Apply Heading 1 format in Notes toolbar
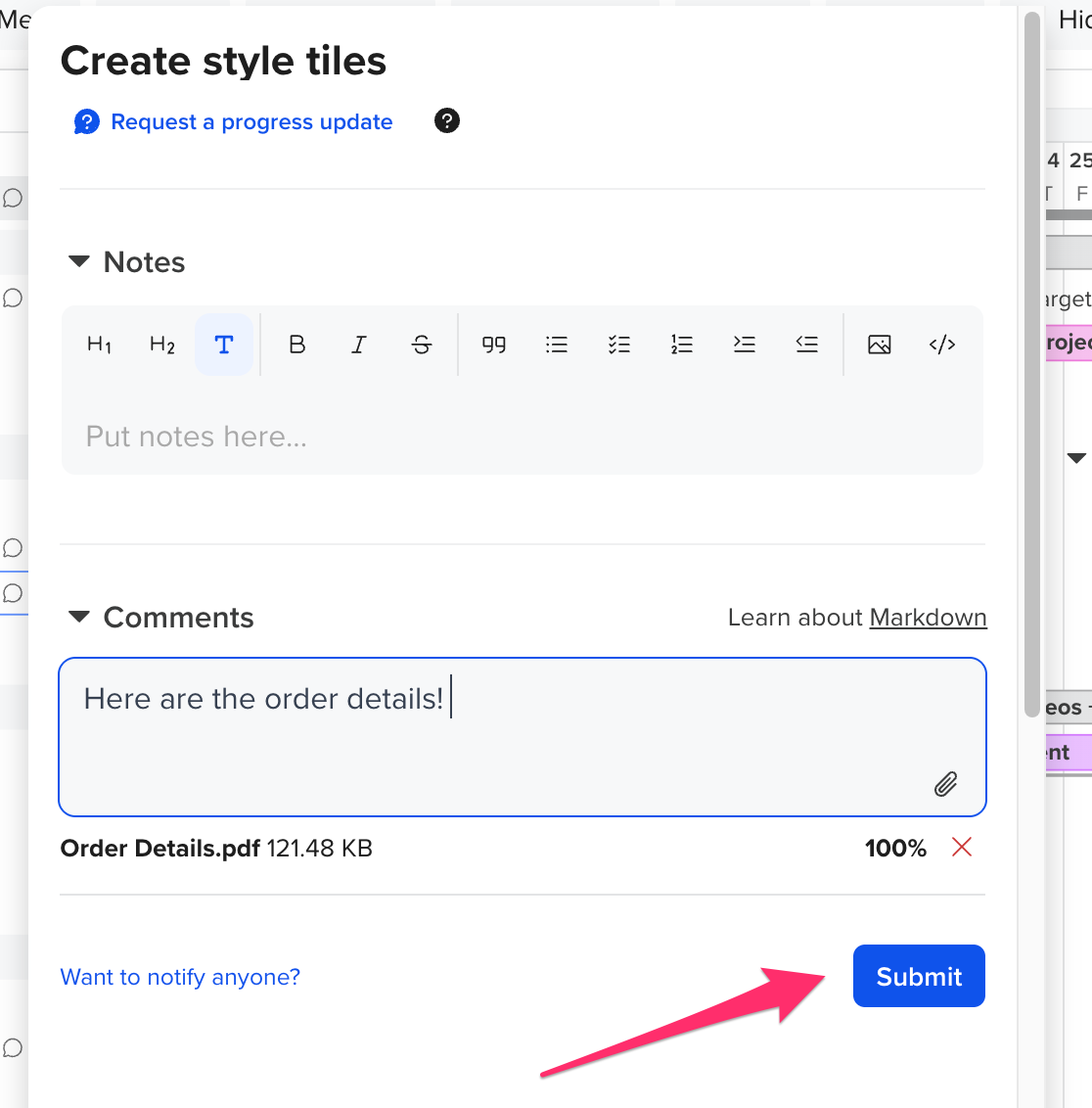Viewport: 1092px width, 1108px height. tap(100, 345)
